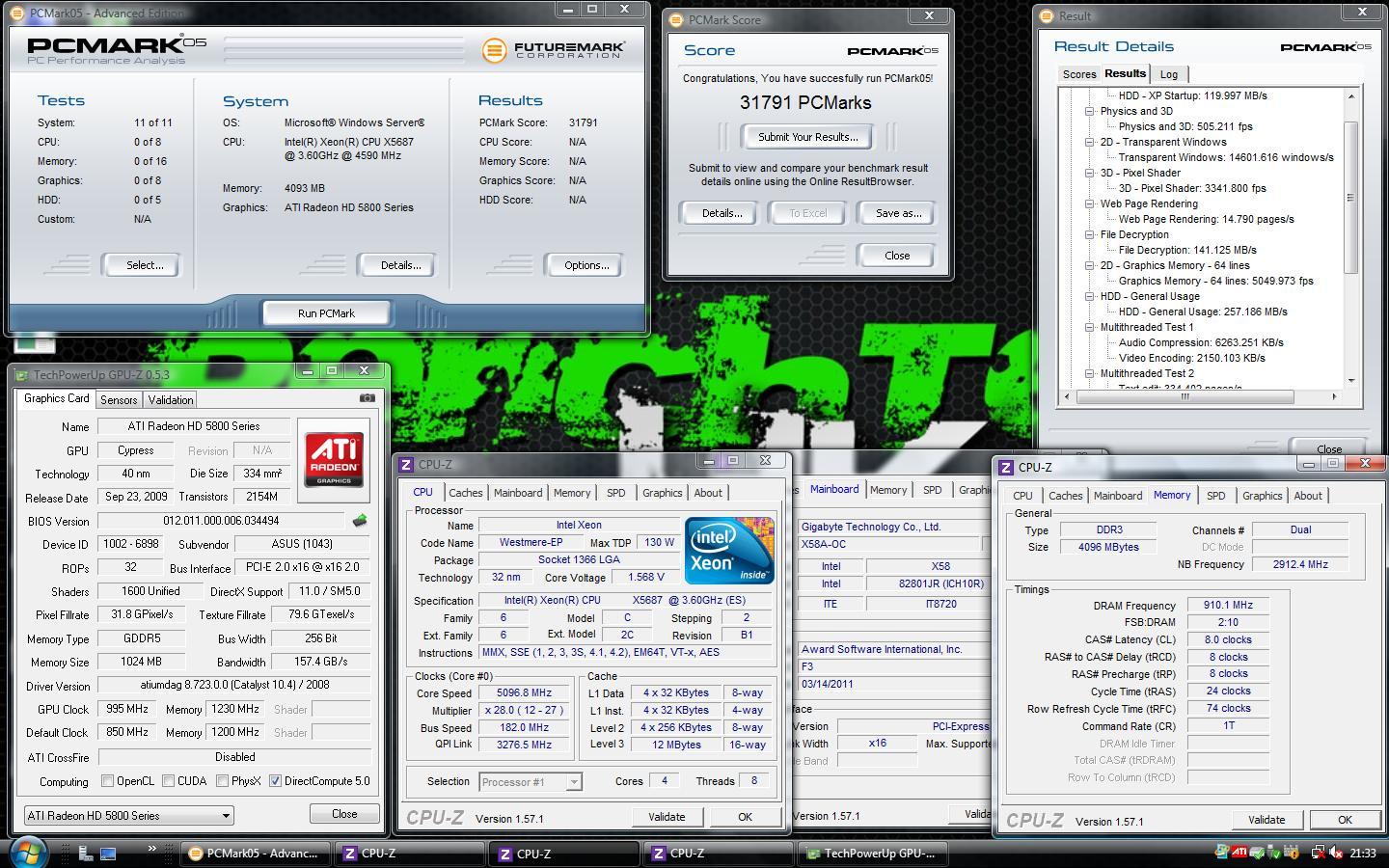This screenshot has width=1389, height=868.
Task: Expand the quick launch overflow chevron
Action: tap(151, 849)
